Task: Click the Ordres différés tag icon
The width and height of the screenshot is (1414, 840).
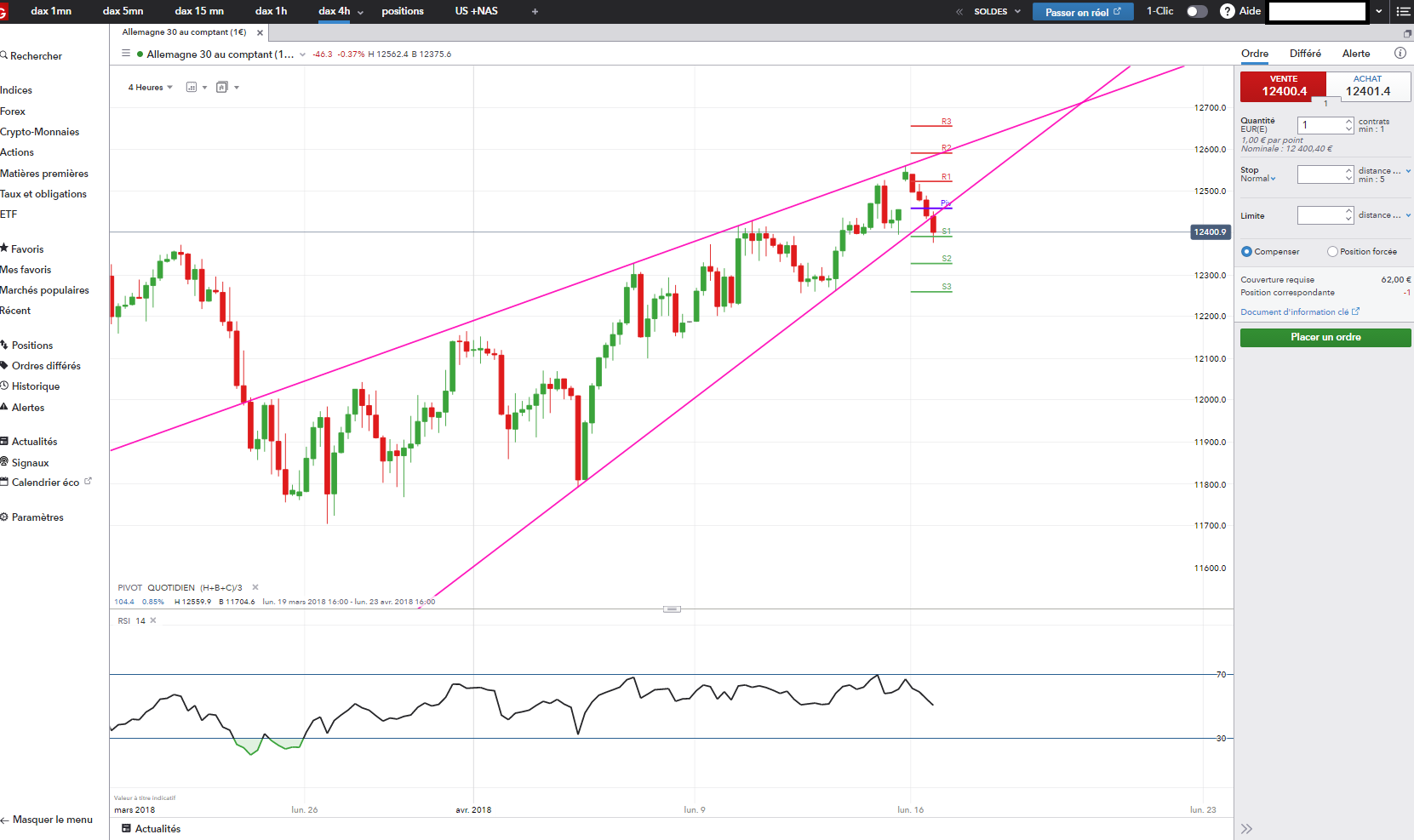Action: [x=4, y=365]
